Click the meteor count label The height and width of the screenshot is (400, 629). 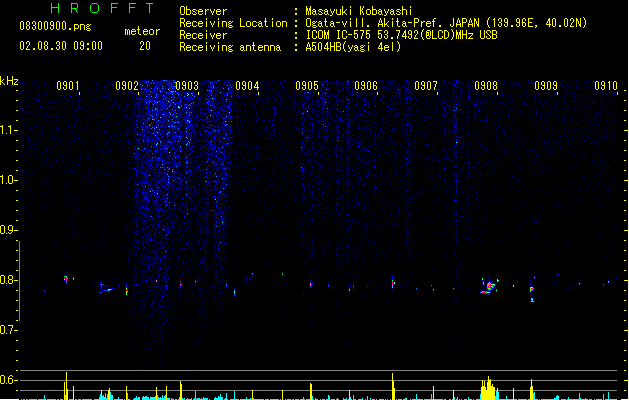click(142, 31)
